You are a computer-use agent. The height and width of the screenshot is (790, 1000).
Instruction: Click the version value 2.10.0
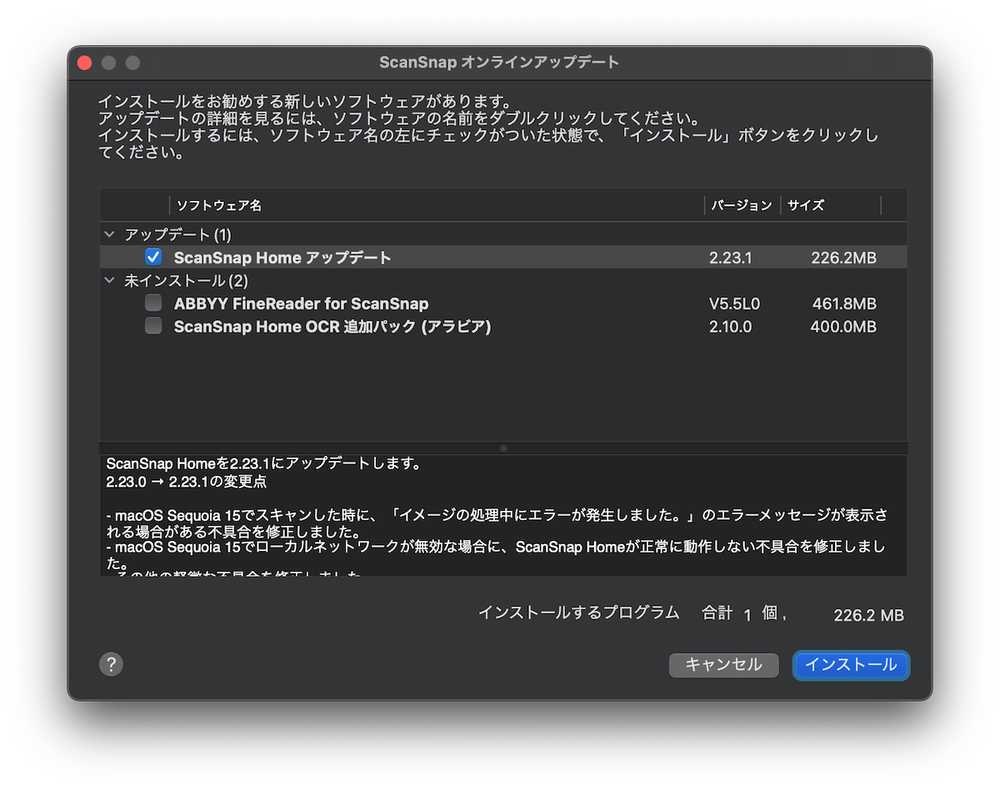point(730,326)
